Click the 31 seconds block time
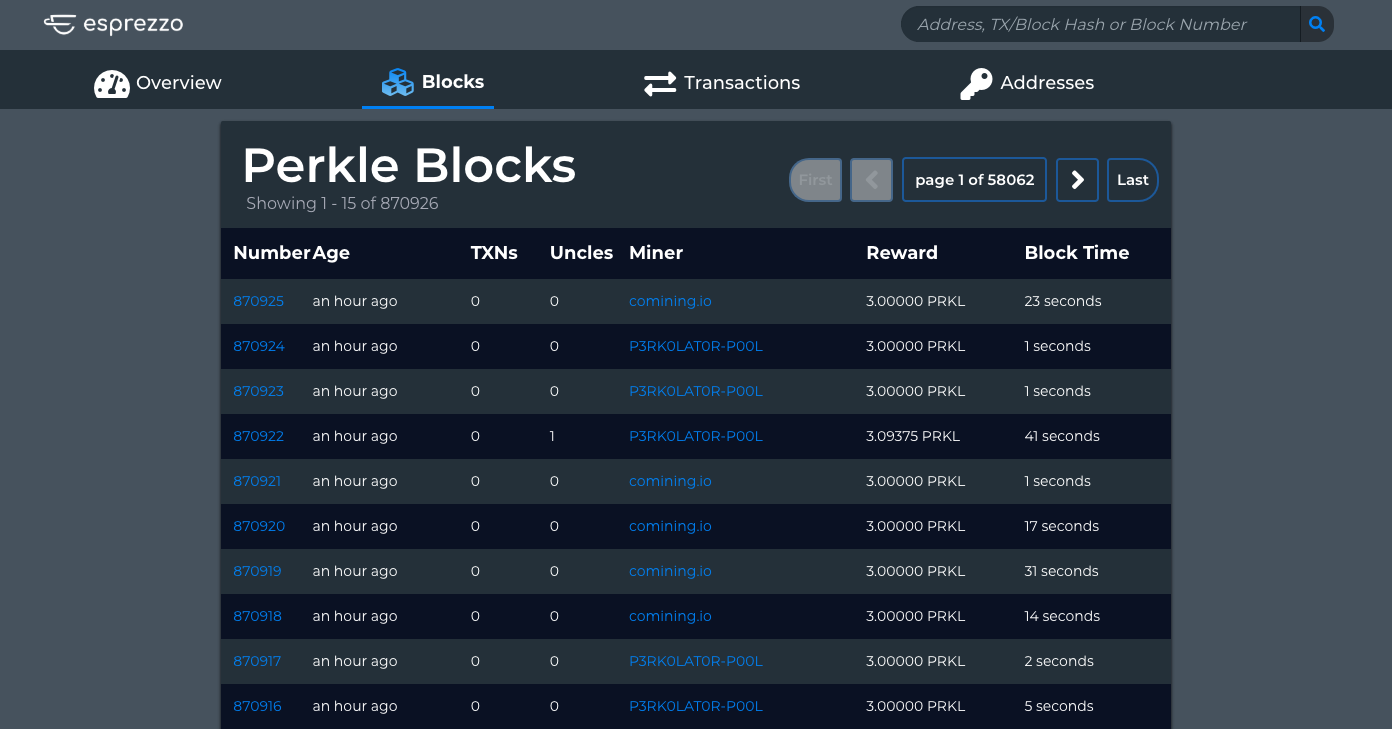This screenshot has width=1392, height=729. click(1062, 571)
